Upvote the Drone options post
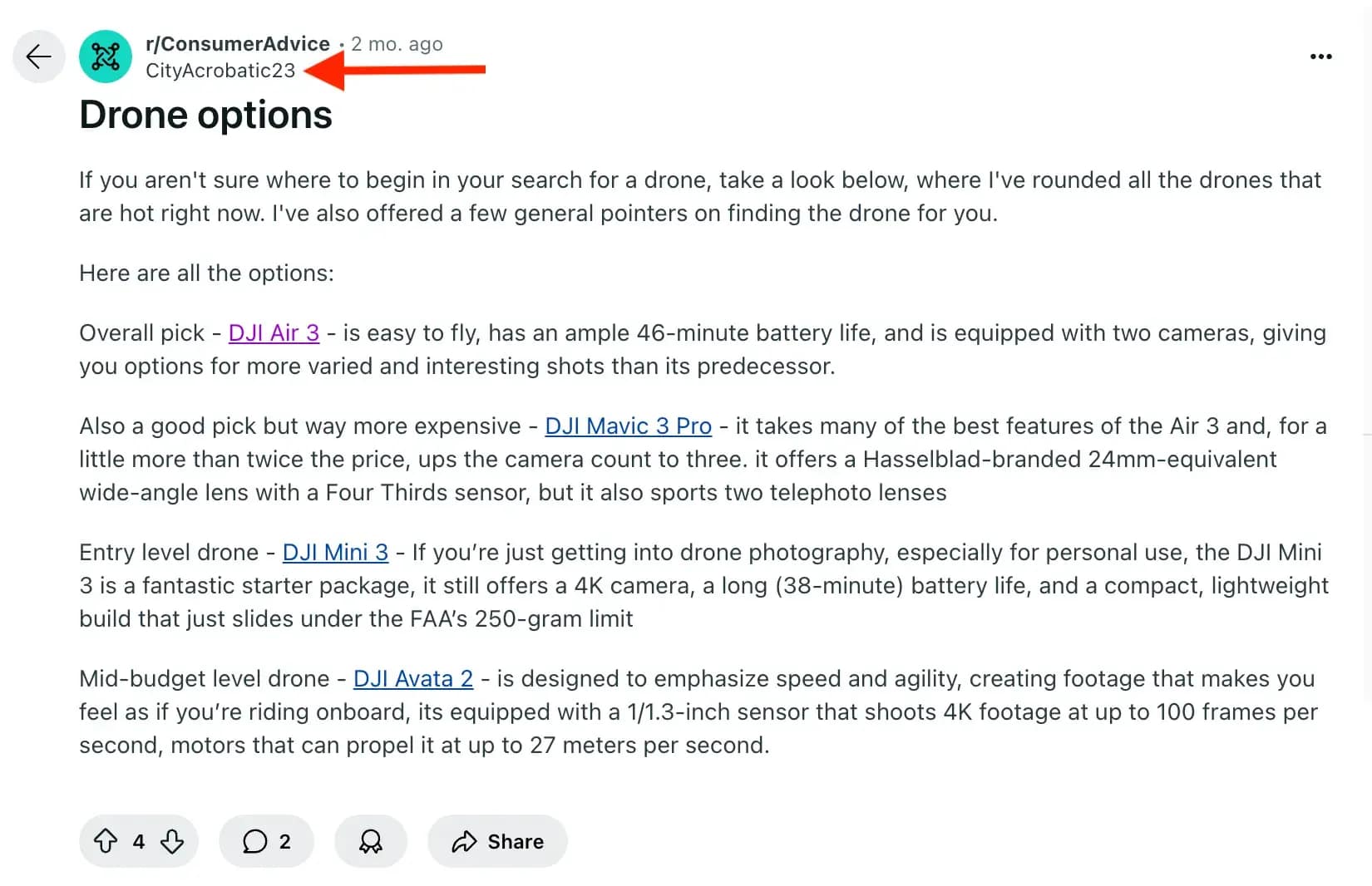This screenshot has width=1372, height=886. (105, 841)
